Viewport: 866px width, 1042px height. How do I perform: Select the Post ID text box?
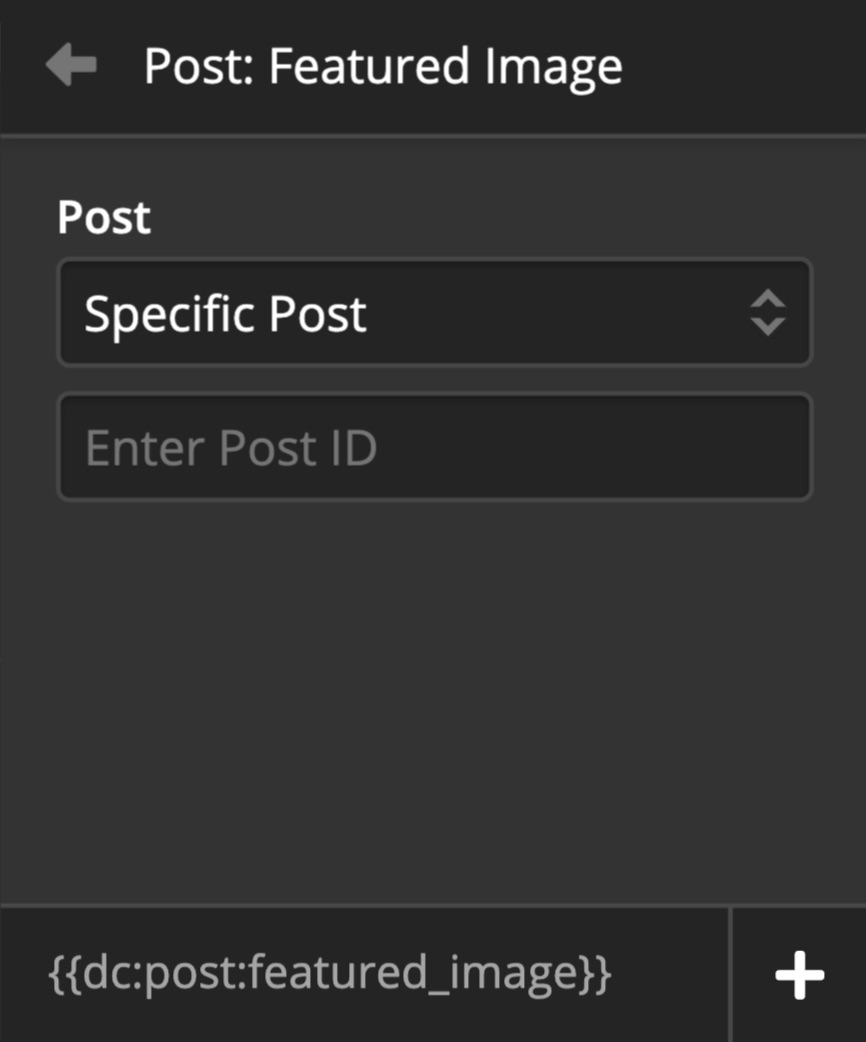pos(434,447)
